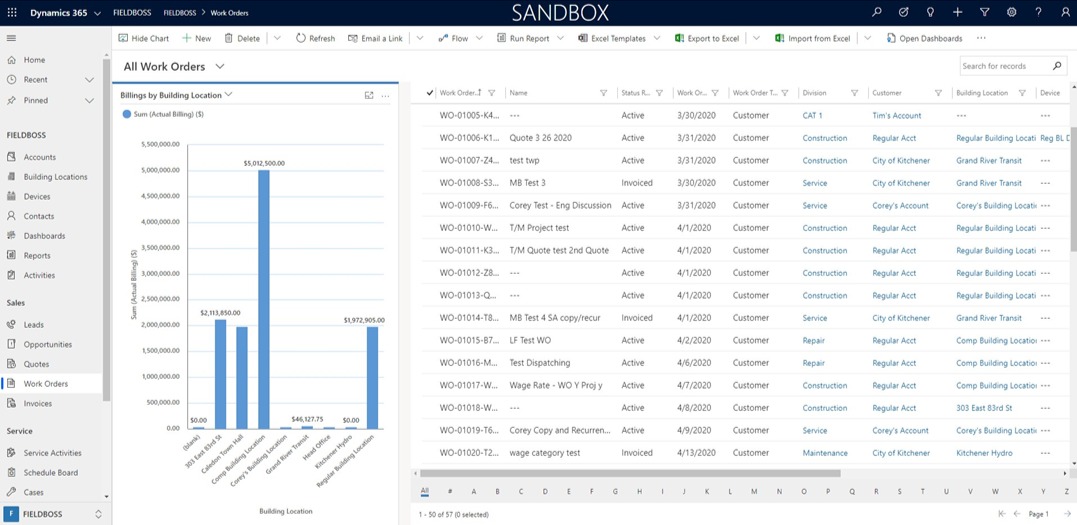
Task: Open the settings gear icon
Action: [1011, 12]
